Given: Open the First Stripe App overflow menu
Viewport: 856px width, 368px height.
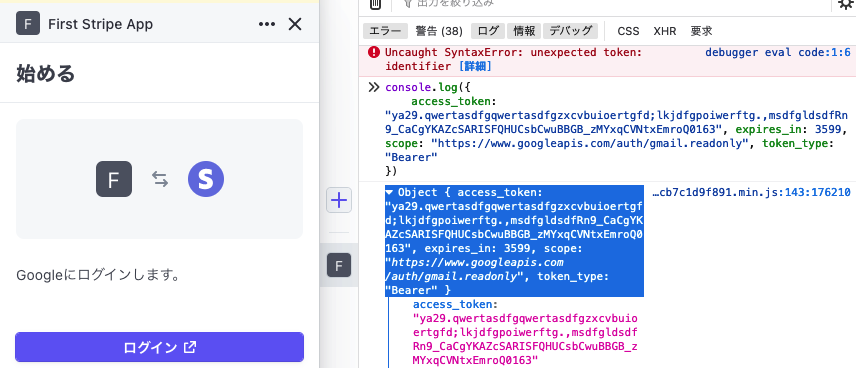Looking at the screenshot, I should (x=266, y=24).
